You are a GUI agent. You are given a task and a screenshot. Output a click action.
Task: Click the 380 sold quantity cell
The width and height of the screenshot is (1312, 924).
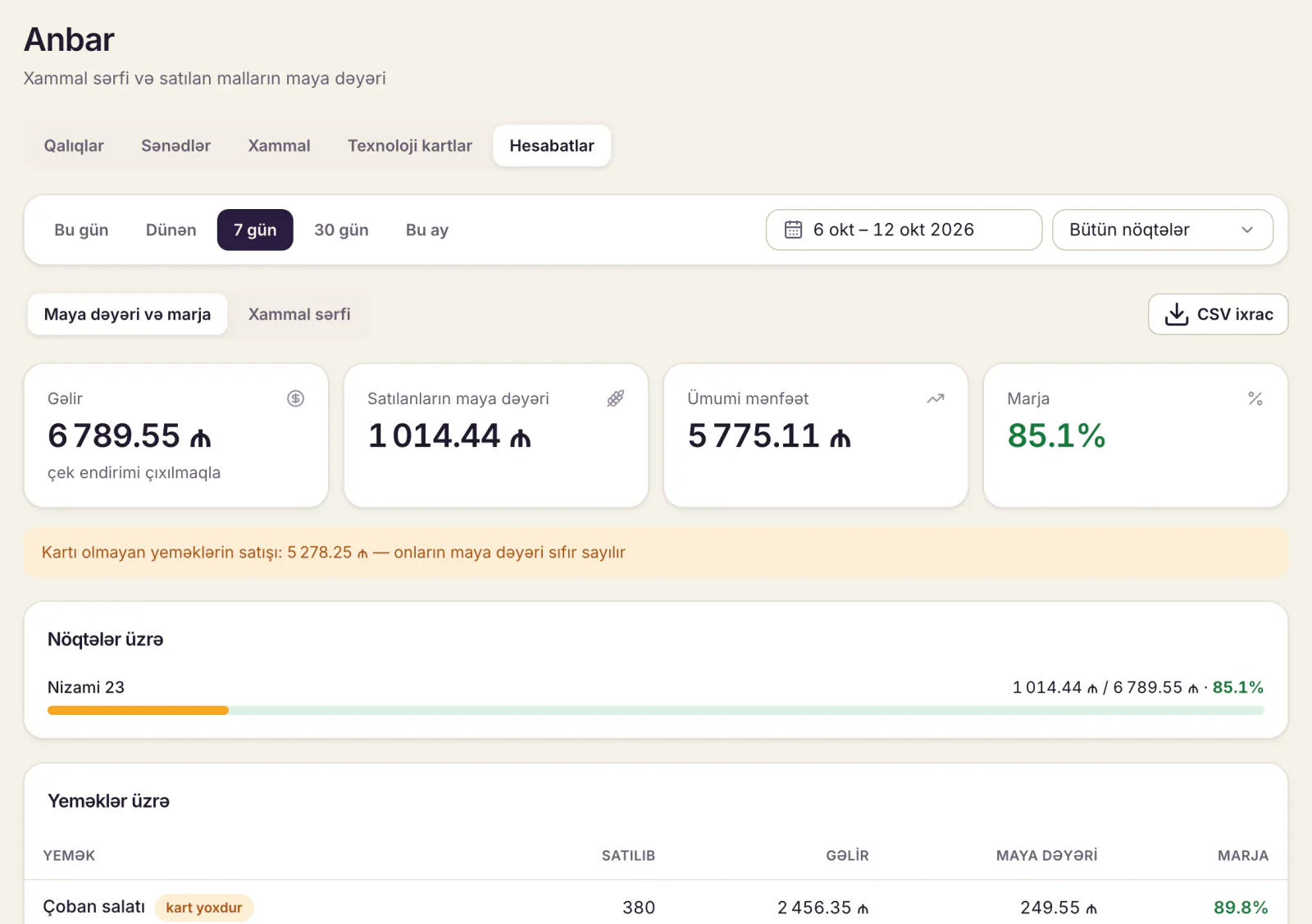(x=639, y=908)
